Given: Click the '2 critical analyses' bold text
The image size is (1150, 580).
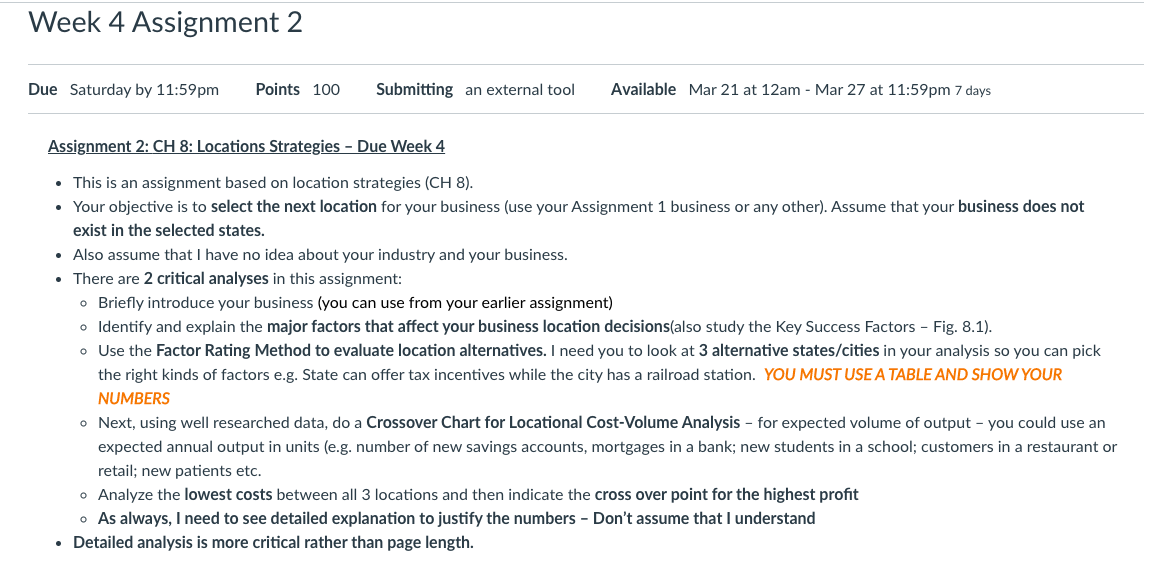Looking at the screenshot, I should [206, 279].
